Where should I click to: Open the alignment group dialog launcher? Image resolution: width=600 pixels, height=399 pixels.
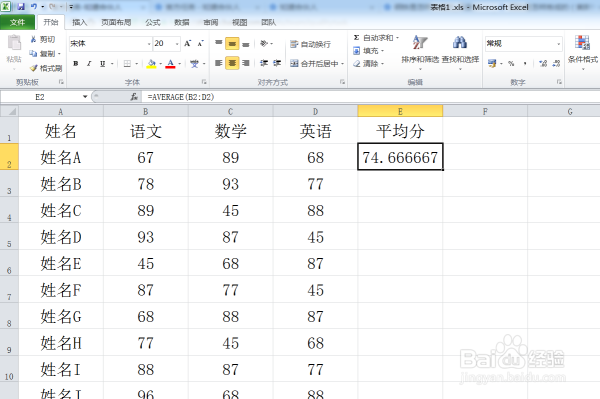(342, 82)
